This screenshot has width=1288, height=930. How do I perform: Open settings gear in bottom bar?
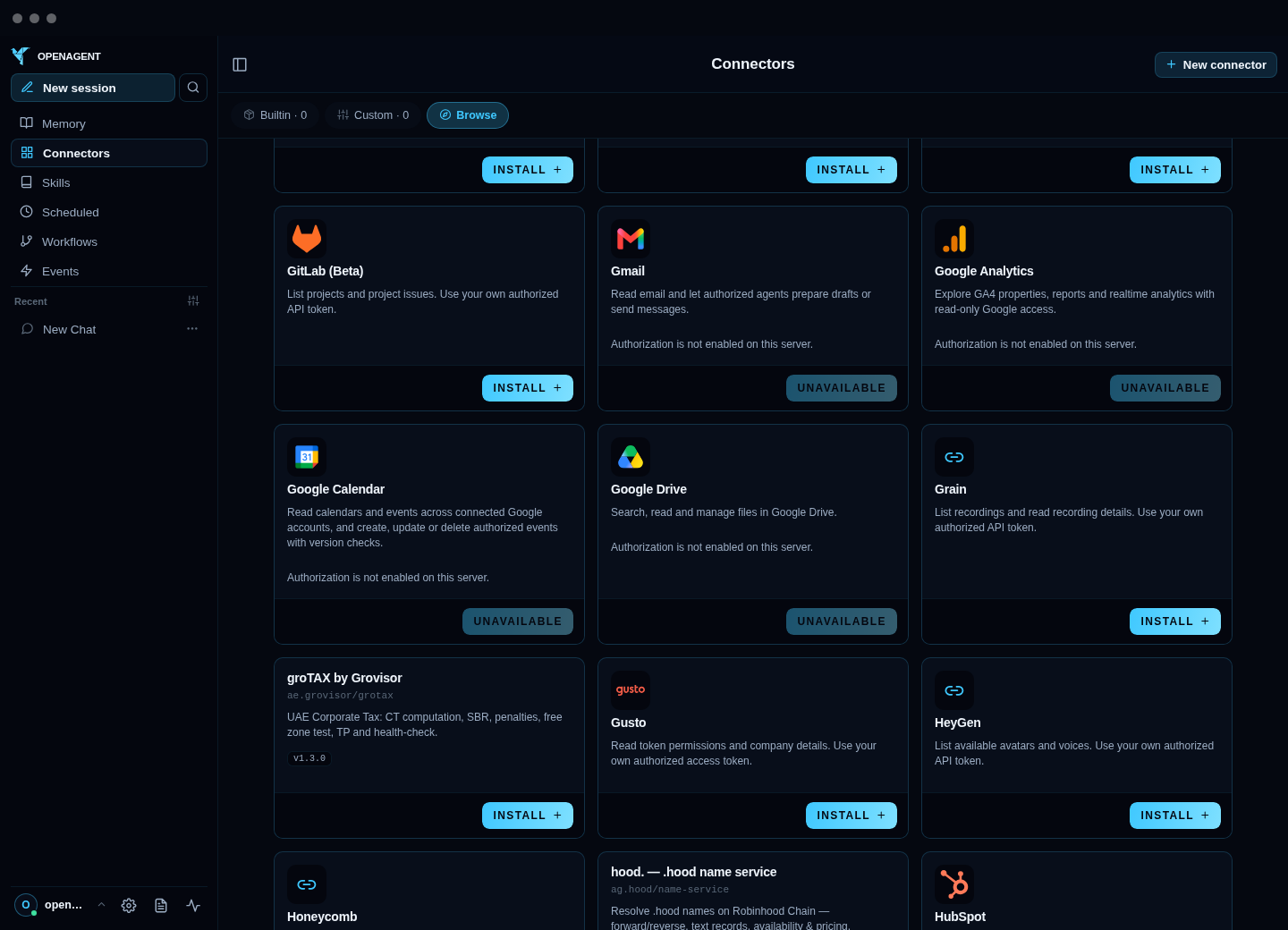point(129,905)
